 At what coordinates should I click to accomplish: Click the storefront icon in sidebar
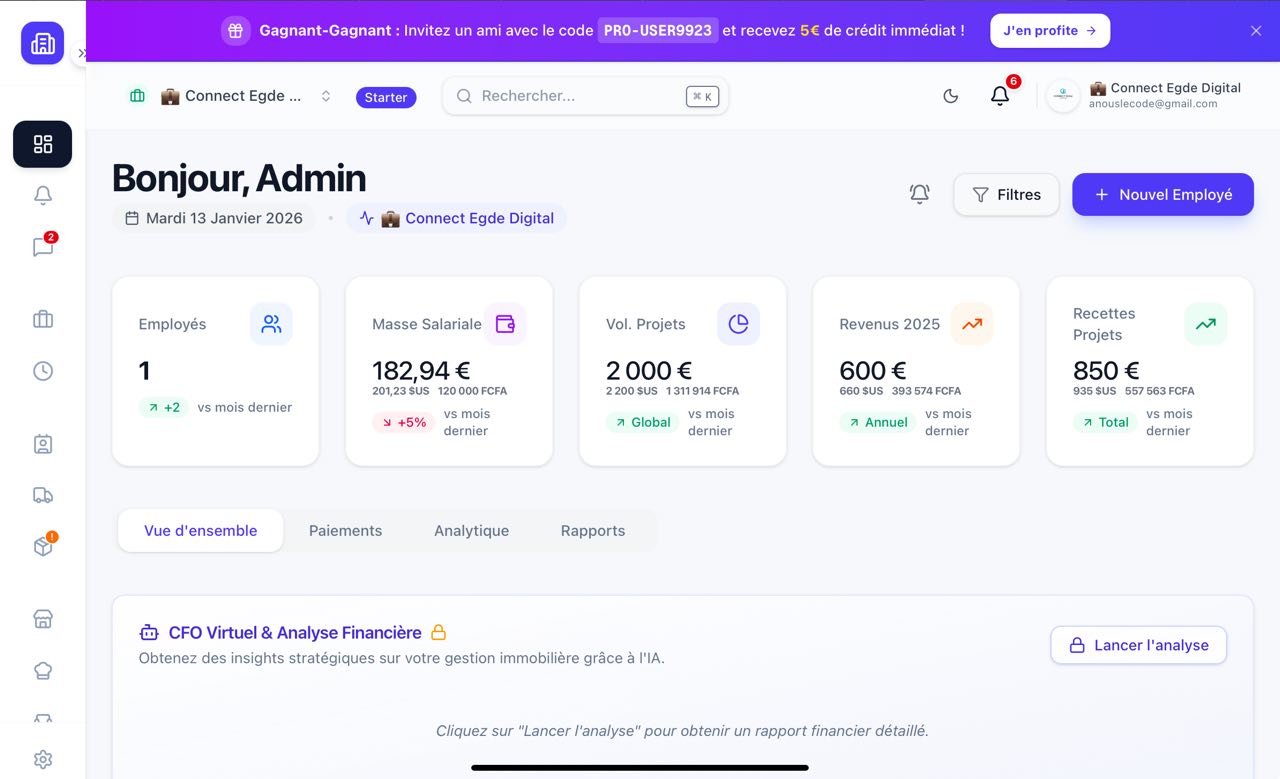click(x=42, y=619)
